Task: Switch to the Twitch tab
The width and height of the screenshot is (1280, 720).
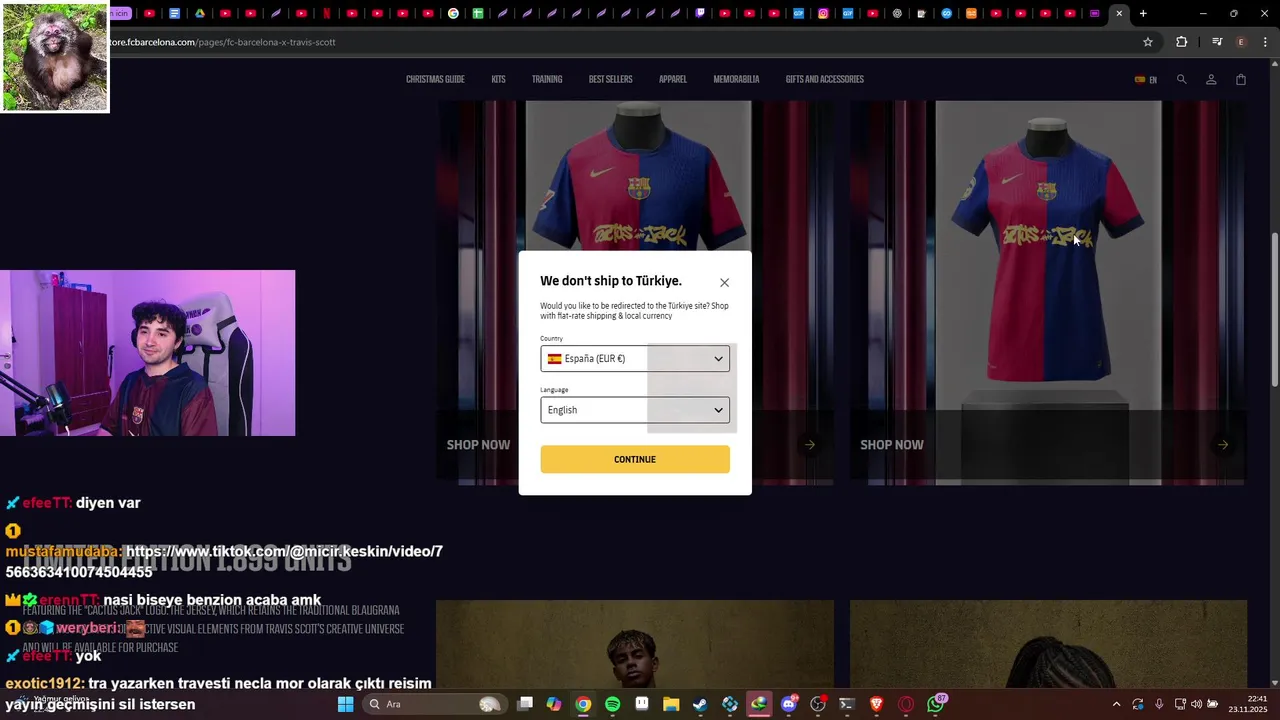Action: click(699, 14)
